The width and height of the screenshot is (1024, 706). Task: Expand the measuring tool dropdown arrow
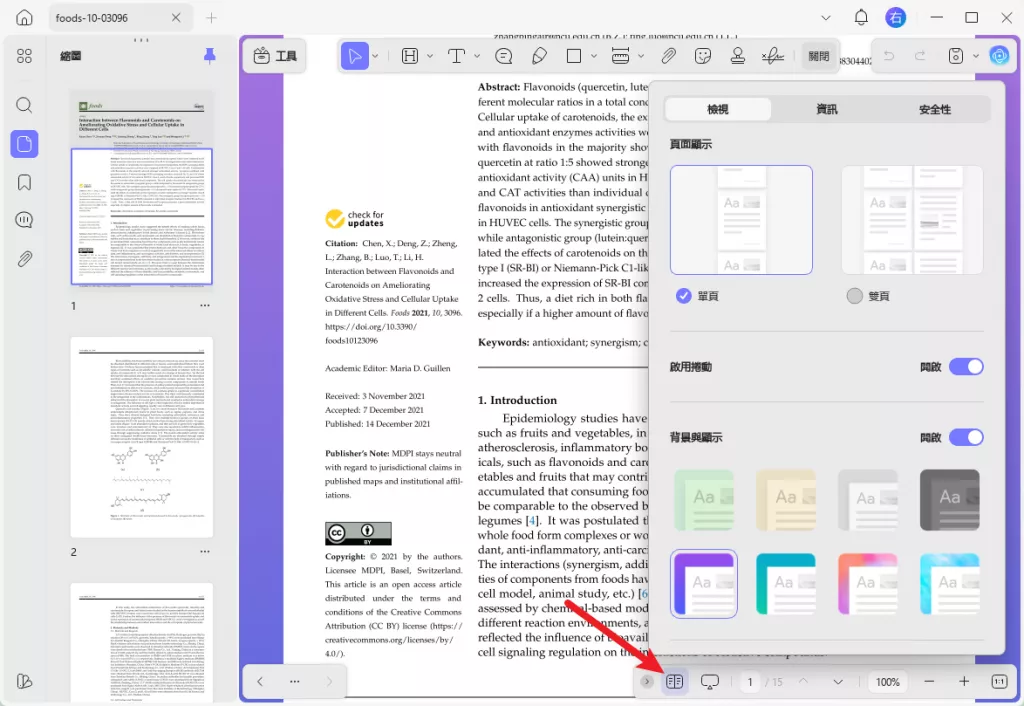[x=641, y=56]
